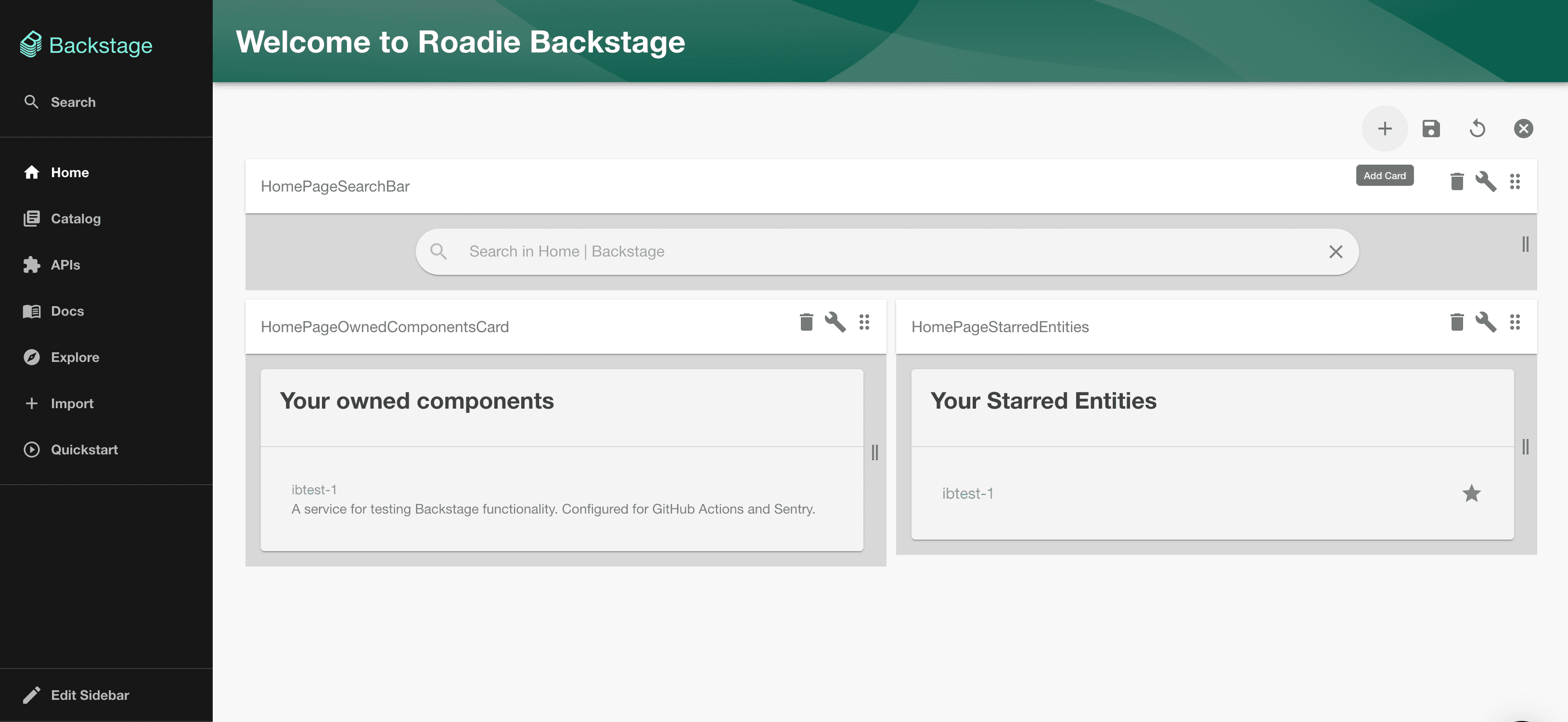Click 'Welcome to Roadie Backstage' header
The height and width of the screenshot is (722, 1568).
click(461, 42)
